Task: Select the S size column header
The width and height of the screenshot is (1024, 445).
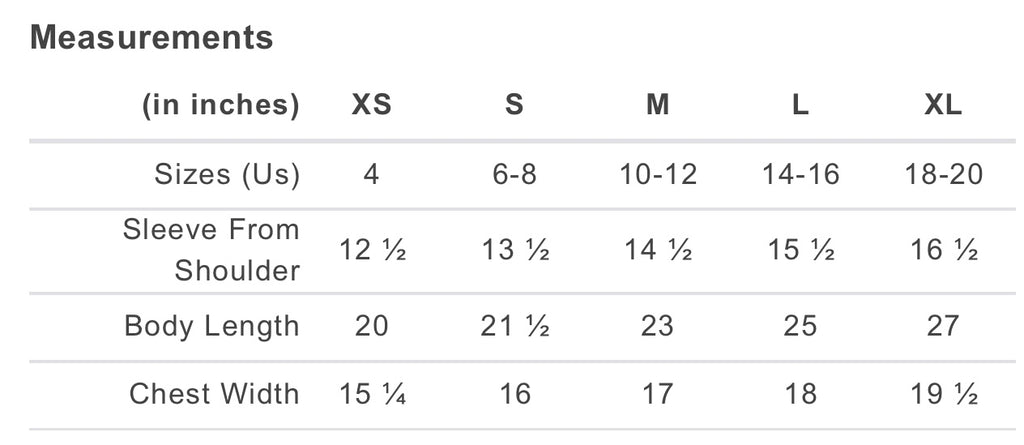Action: click(x=514, y=105)
